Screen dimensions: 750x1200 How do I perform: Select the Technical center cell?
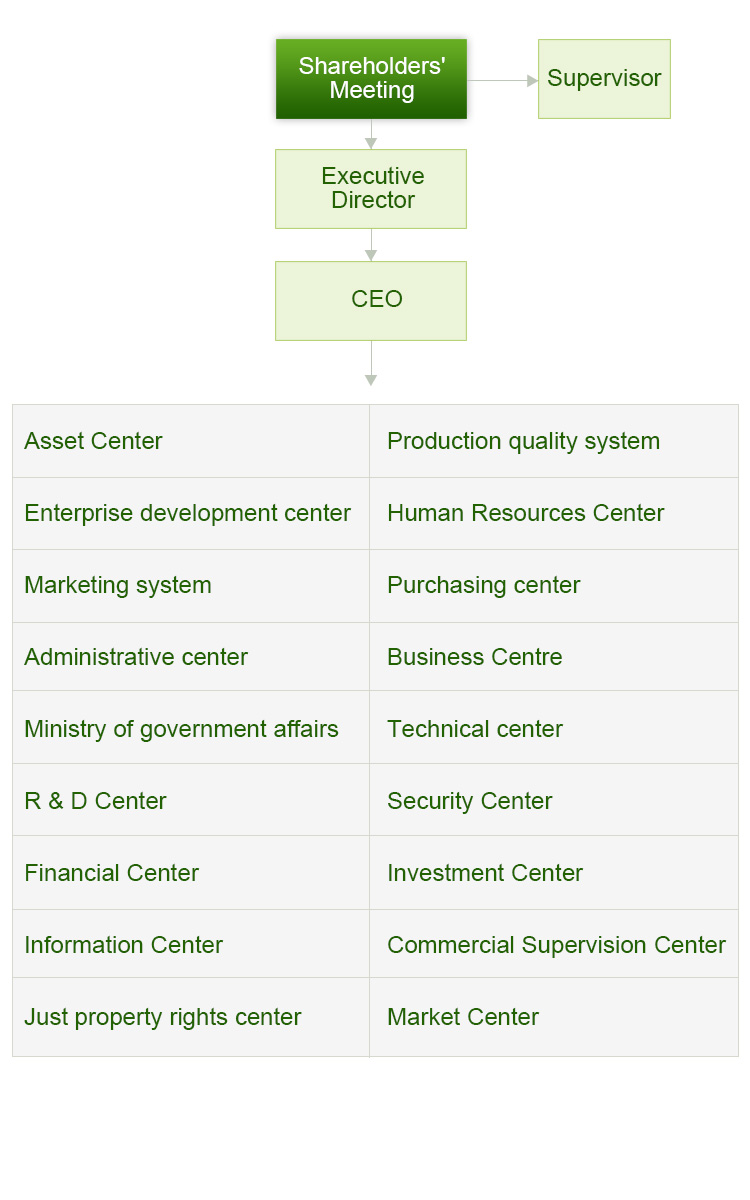(554, 728)
